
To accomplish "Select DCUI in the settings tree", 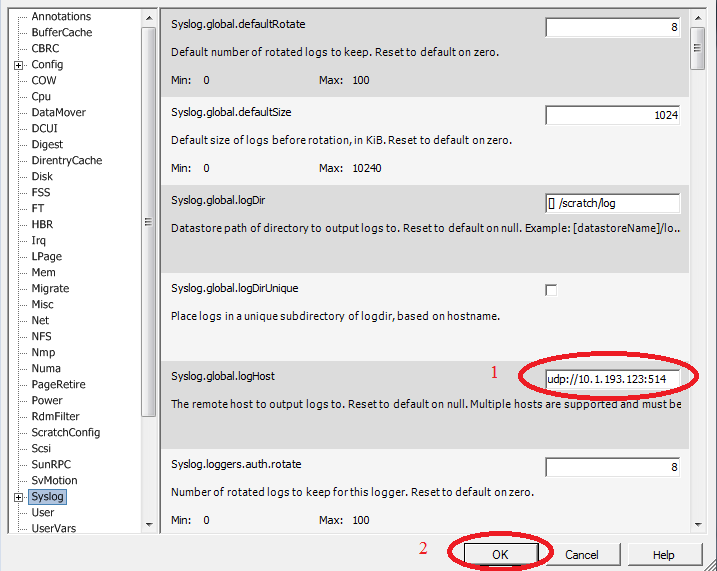I will [44, 128].
